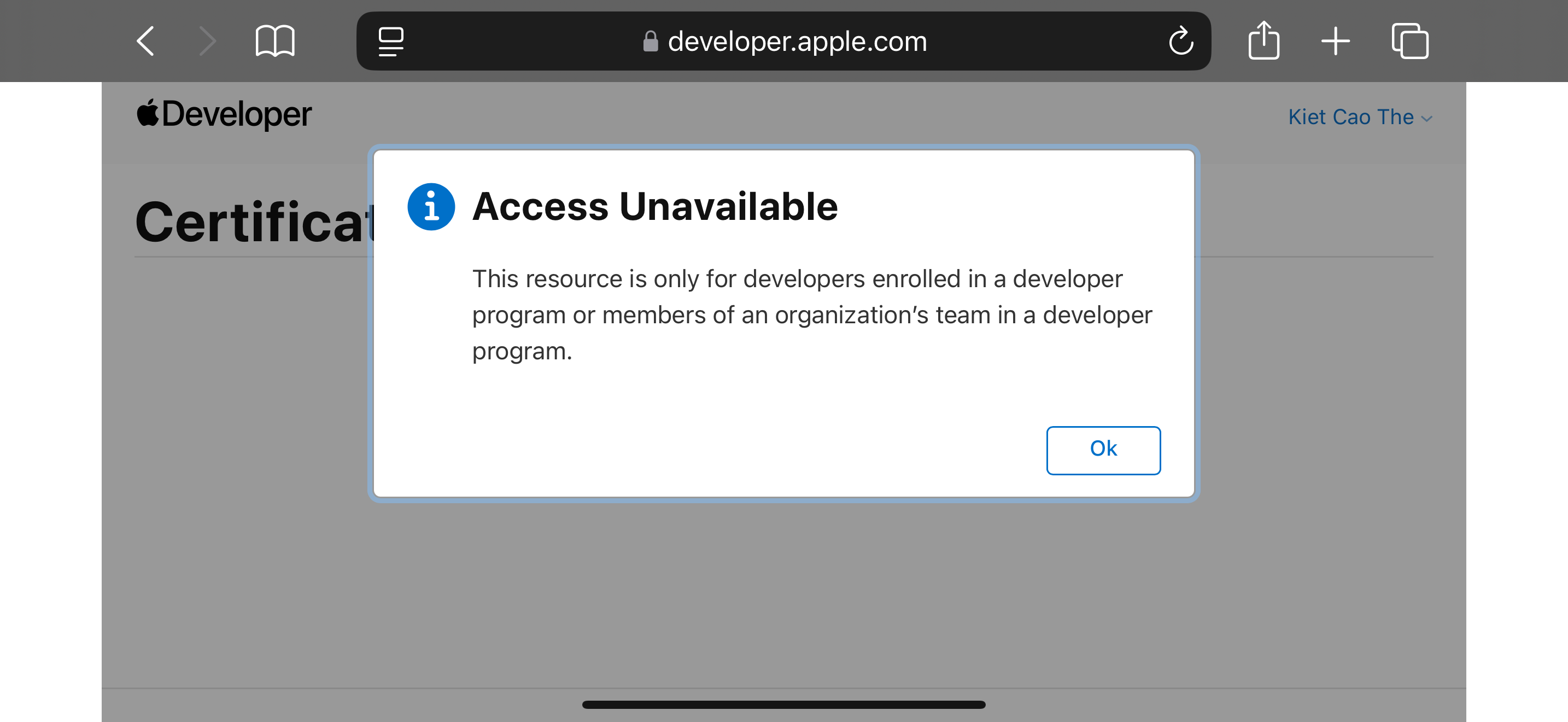Click the dialog message about developer program
1568x722 pixels.
click(811, 314)
